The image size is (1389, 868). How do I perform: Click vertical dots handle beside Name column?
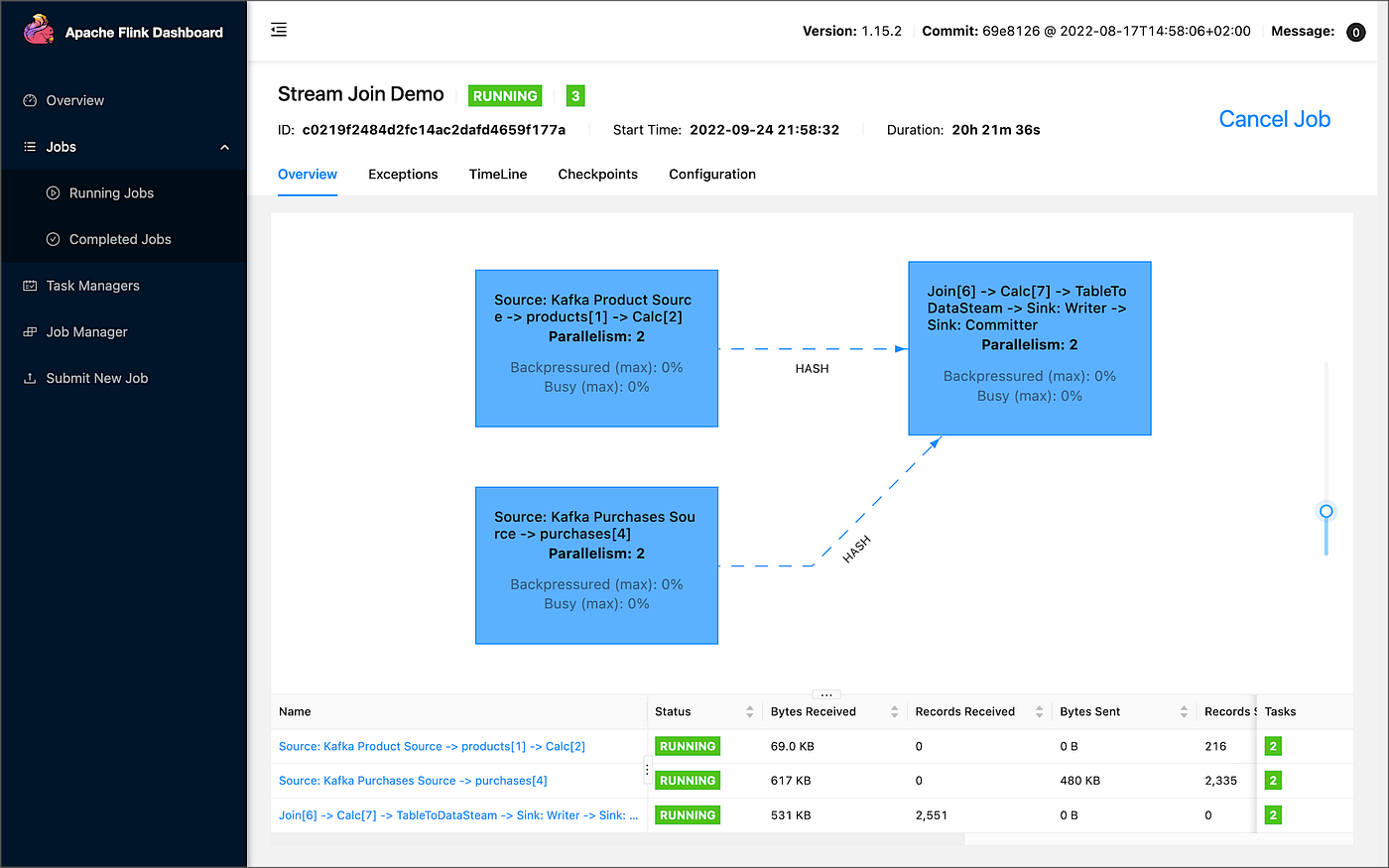click(647, 769)
